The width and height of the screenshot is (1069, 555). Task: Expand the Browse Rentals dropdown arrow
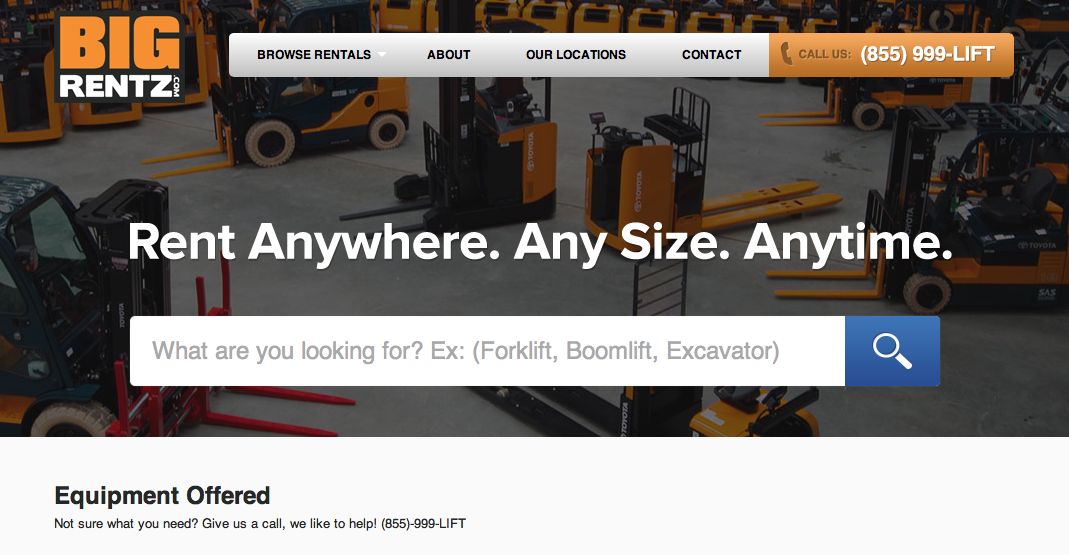click(382, 54)
